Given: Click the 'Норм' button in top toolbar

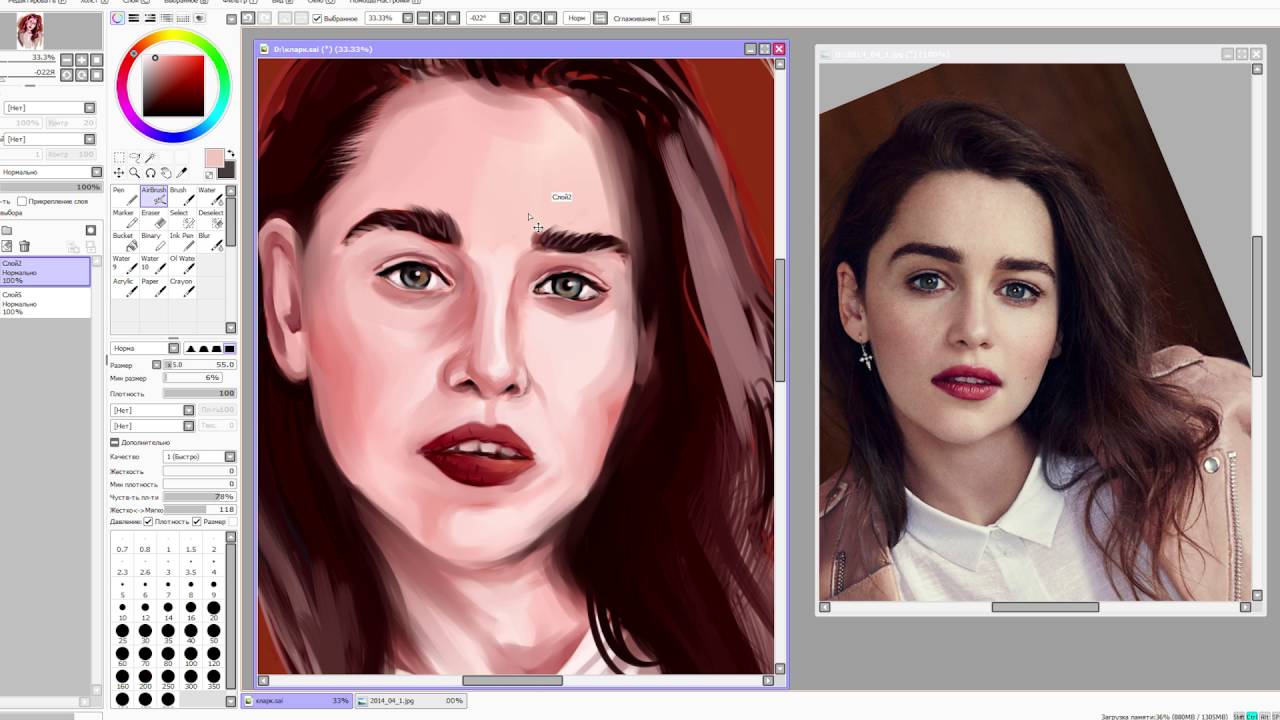Looking at the screenshot, I should (x=576, y=18).
